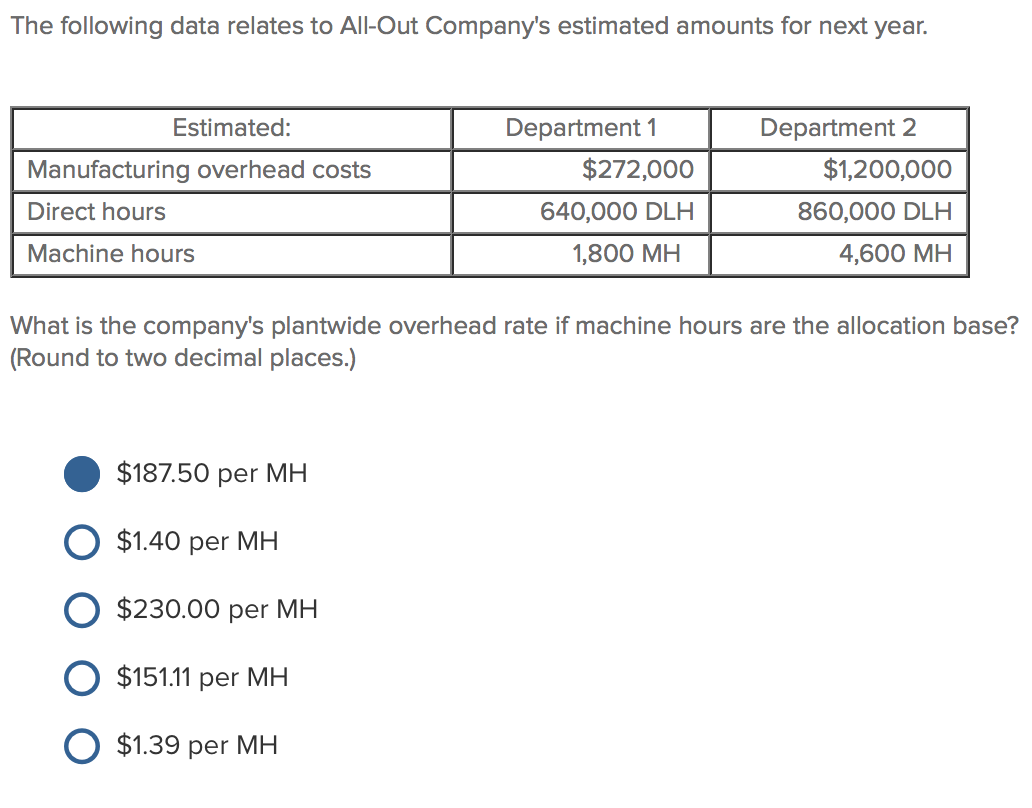Select the $230.00 per MH answer option
Image resolution: width=1032 pixels, height=808 pixels.
click(x=82, y=610)
